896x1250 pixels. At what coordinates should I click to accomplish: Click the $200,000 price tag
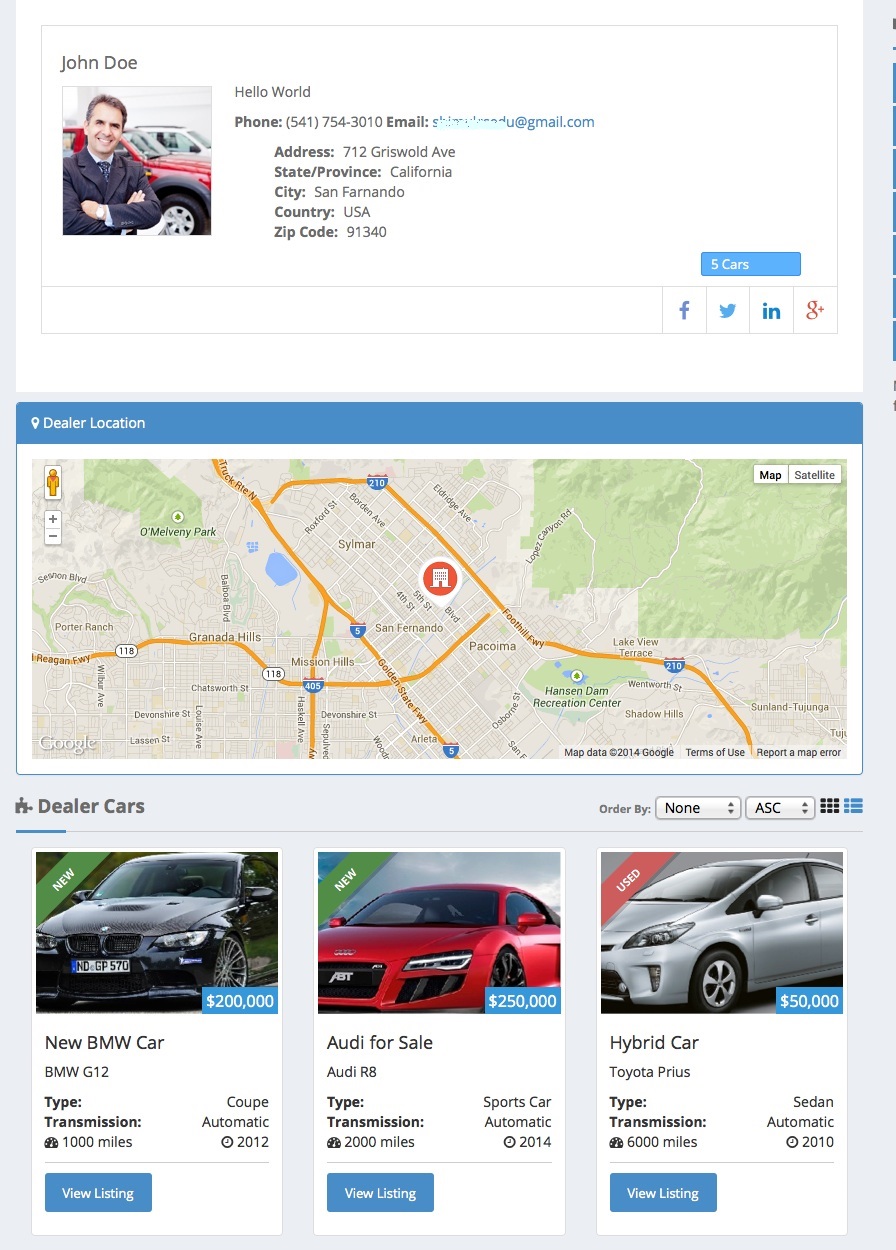point(240,1001)
